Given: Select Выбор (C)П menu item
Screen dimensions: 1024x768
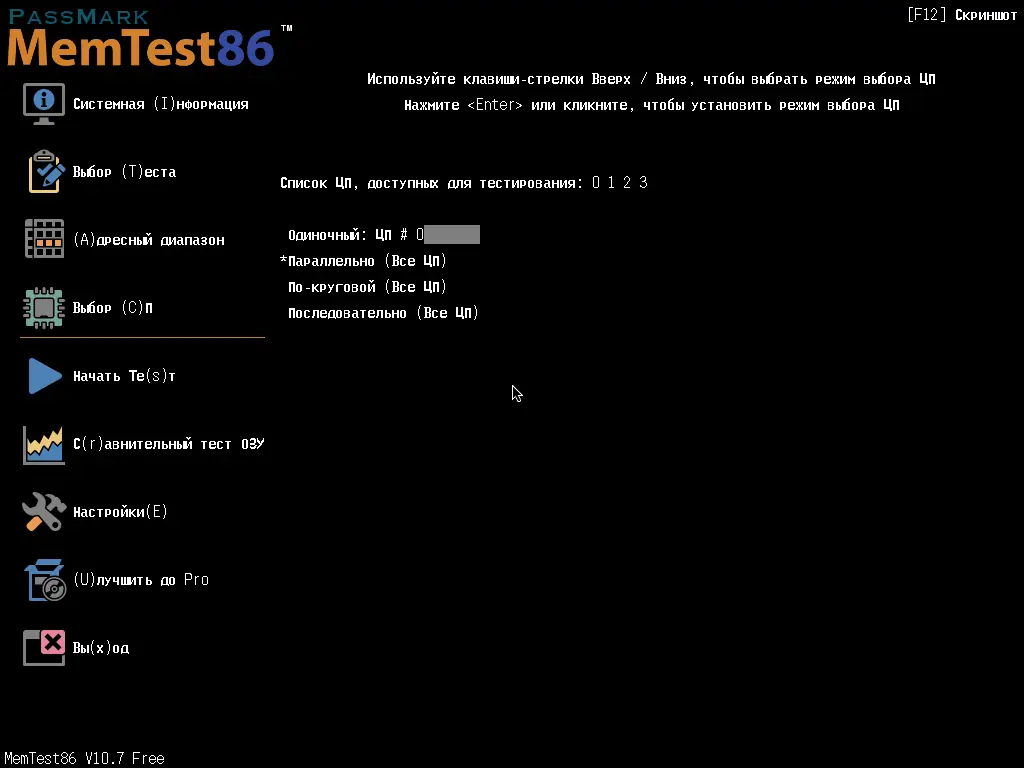Looking at the screenshot, I should (x=112, y=308).
